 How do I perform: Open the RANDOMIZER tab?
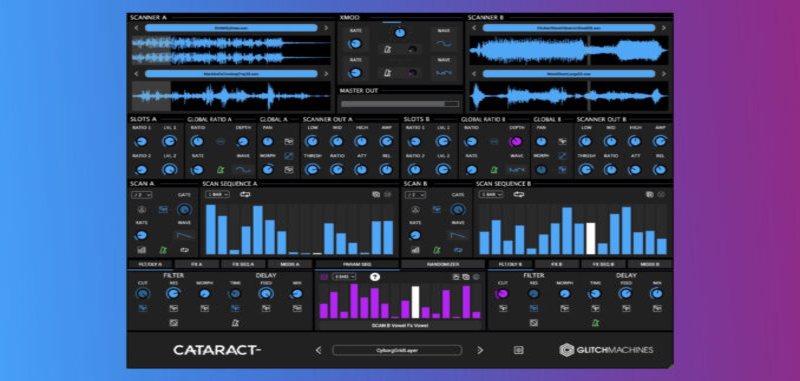pyautogui.click(x=442, y=264)
